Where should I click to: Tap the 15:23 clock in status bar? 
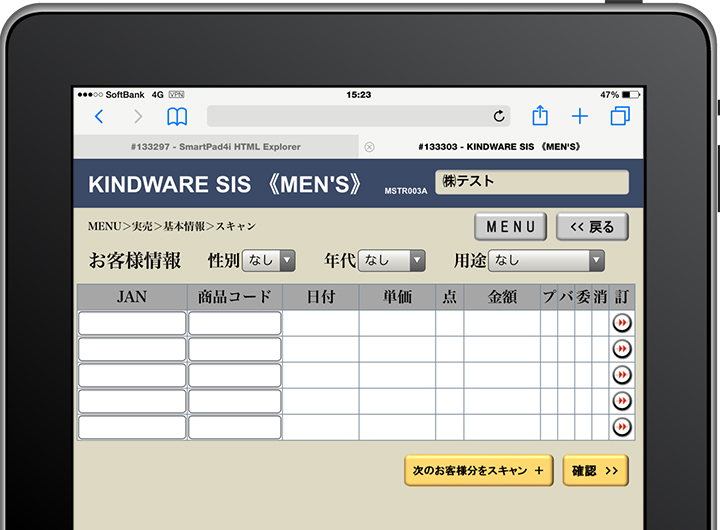point(359,95)
